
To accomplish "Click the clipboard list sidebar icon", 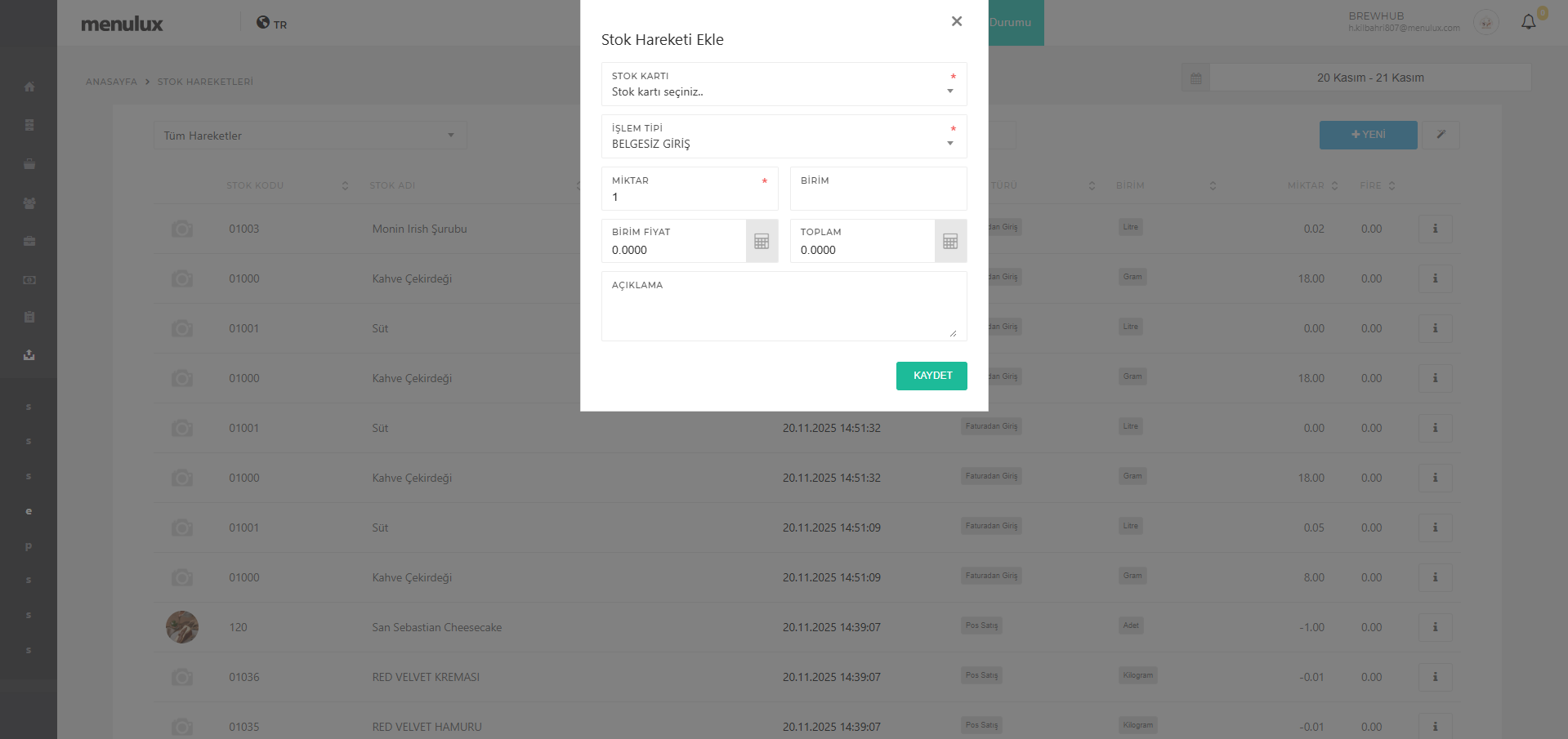I will point(29,317).
